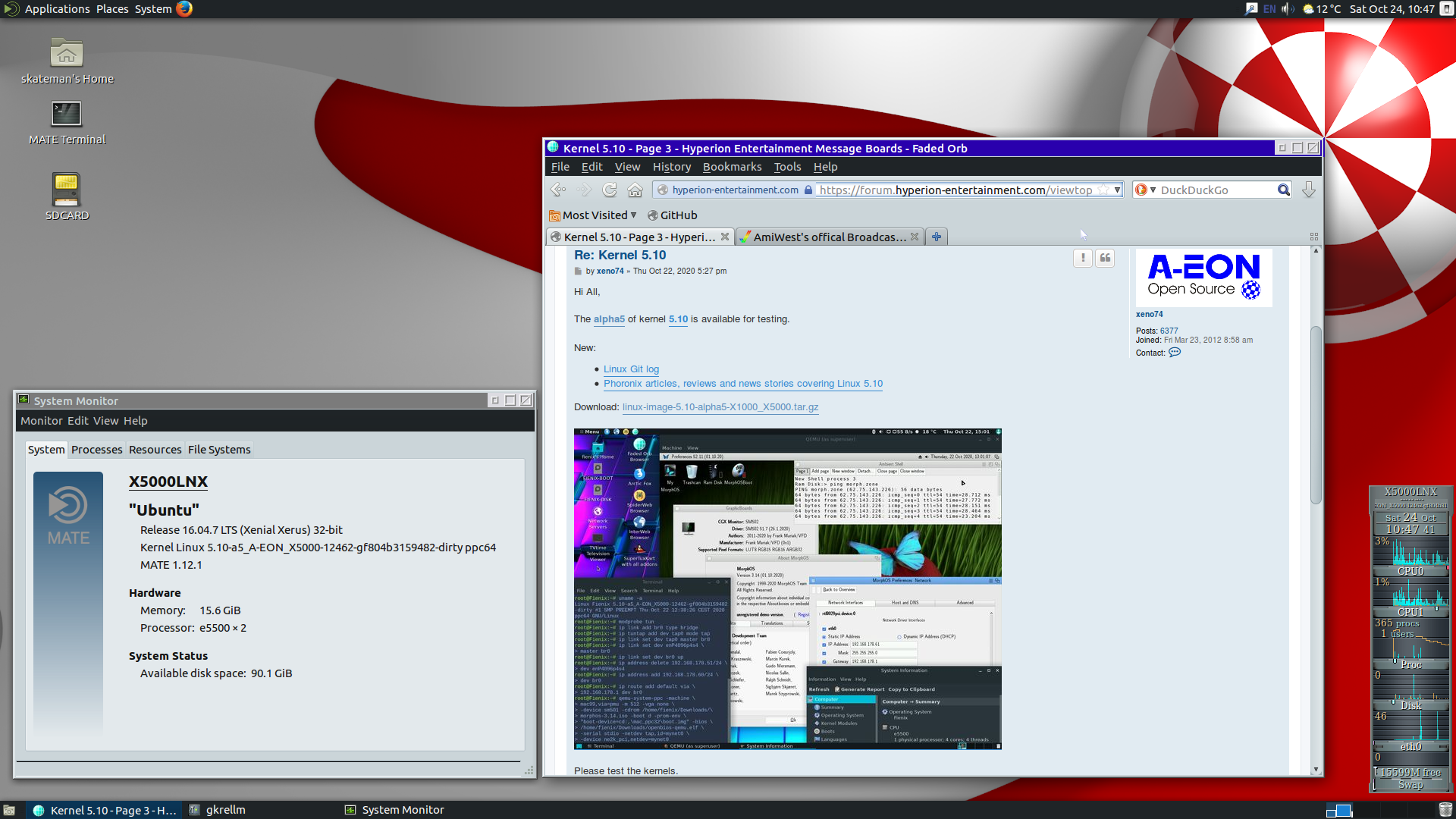The image size is (1456, 819).
Task: Click the 6377 posts count link
Action: [1169, 331]
